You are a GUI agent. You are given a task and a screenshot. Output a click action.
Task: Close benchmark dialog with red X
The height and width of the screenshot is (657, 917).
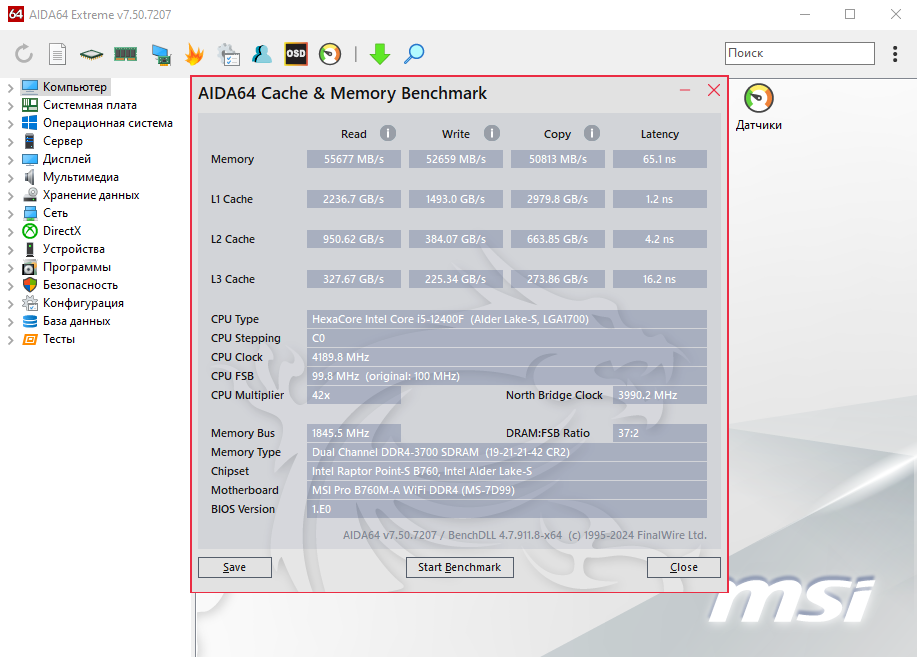click(x=713, y=90)
